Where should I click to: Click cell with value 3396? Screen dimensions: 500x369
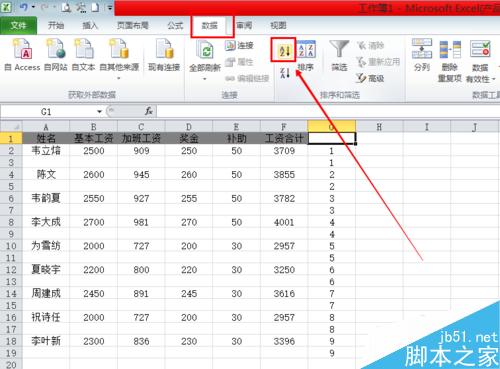[x=284, y=341]
